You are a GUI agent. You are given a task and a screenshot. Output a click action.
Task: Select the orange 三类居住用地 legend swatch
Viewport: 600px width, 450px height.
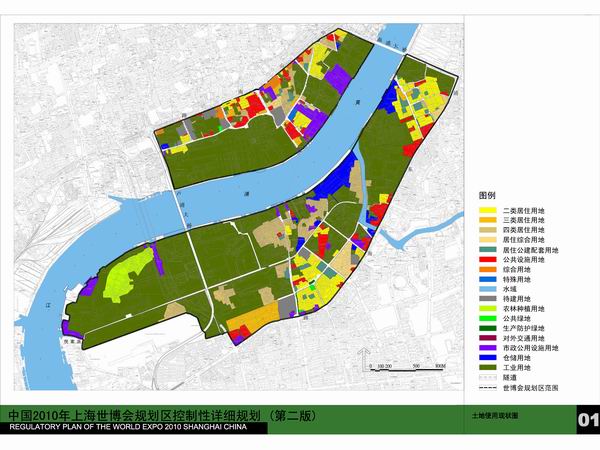tap(487, 221)
